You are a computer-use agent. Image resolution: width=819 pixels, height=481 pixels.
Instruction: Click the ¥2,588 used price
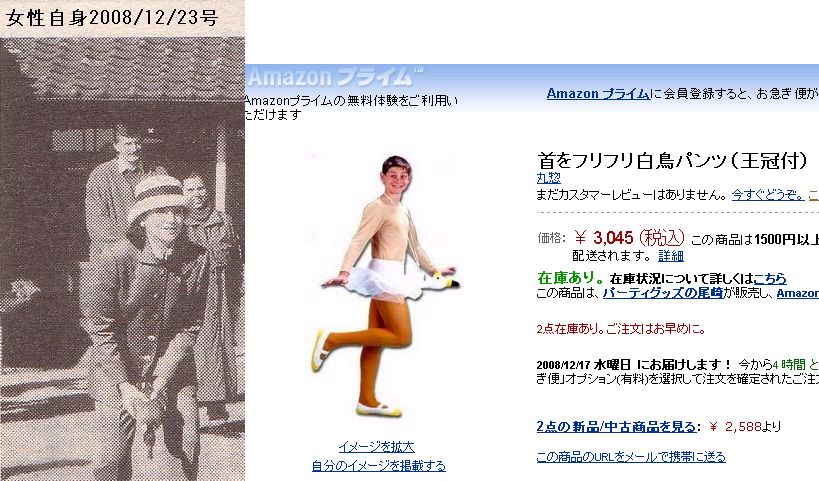point(735,427)
